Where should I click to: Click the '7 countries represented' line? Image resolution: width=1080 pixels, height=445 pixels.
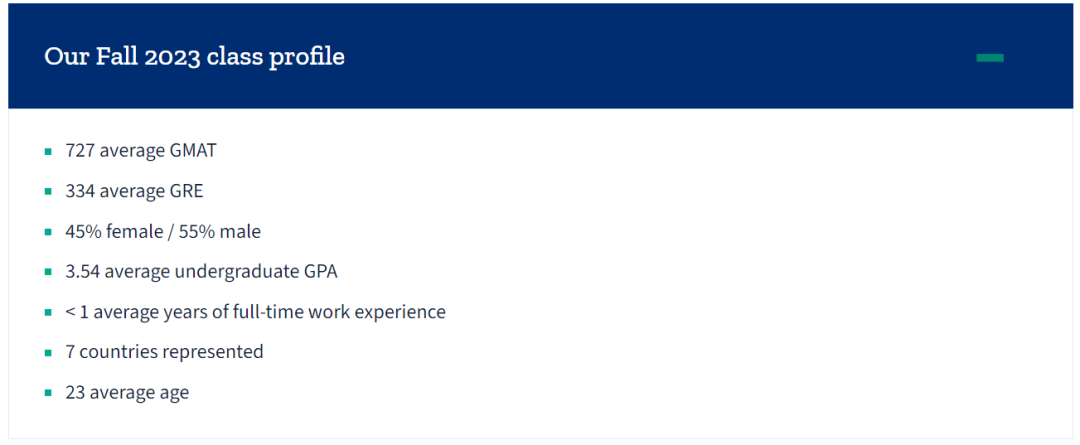point(164,352)
